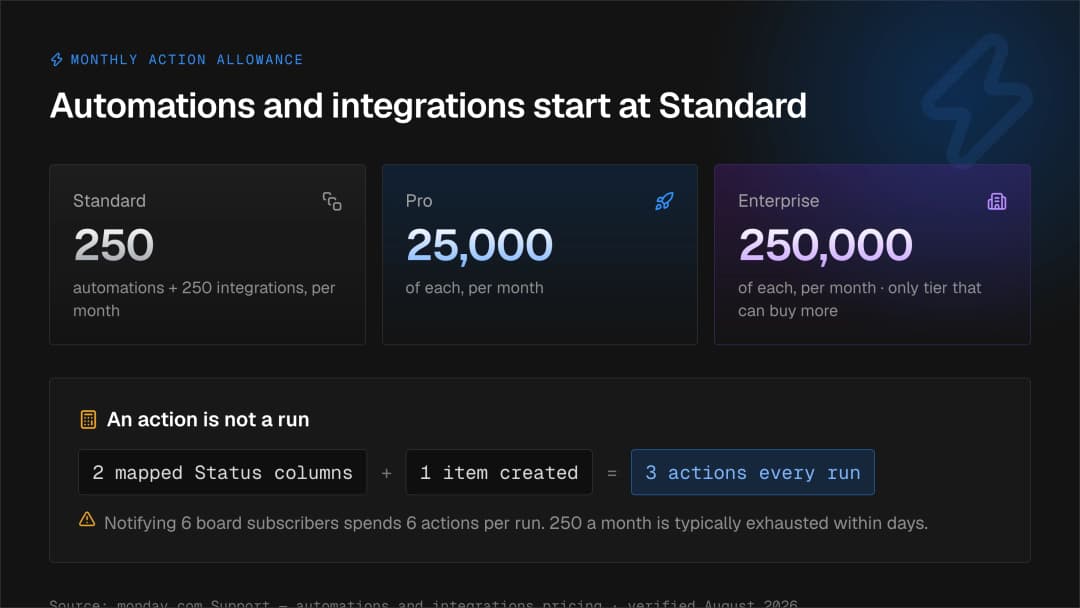The height and width of the screenshot is (608, 1080).
Task: Click the '25,000' figure in the Pro card
Action: [x=479, y=245]
